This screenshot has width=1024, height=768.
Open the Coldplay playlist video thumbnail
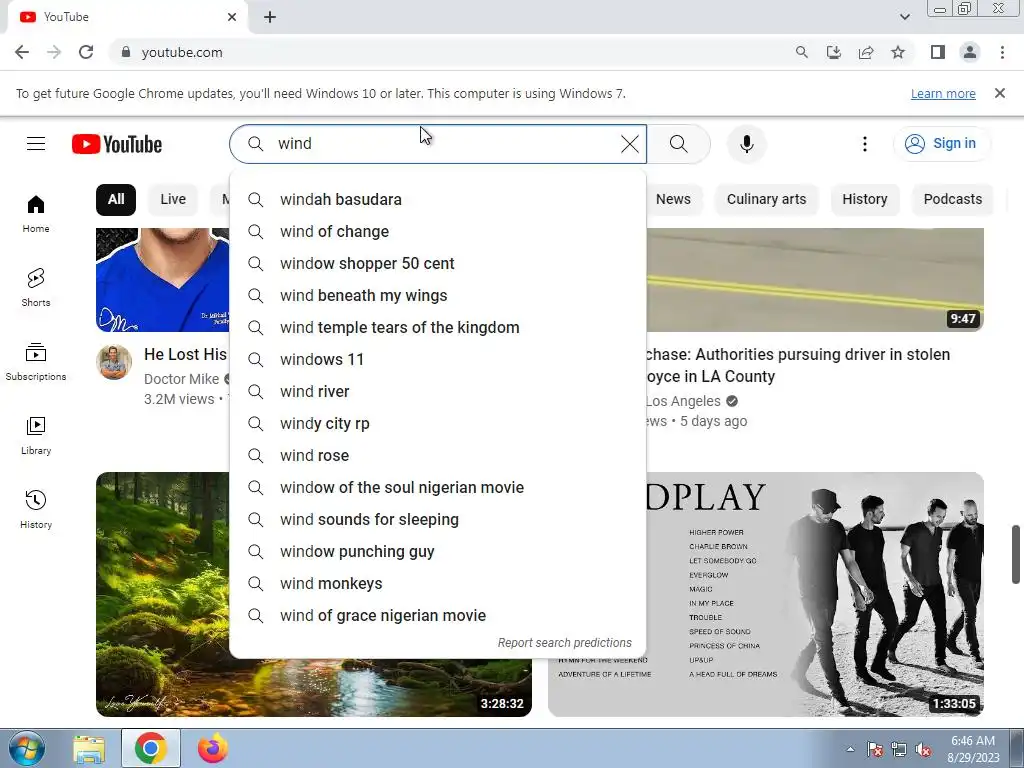[815, 594]
